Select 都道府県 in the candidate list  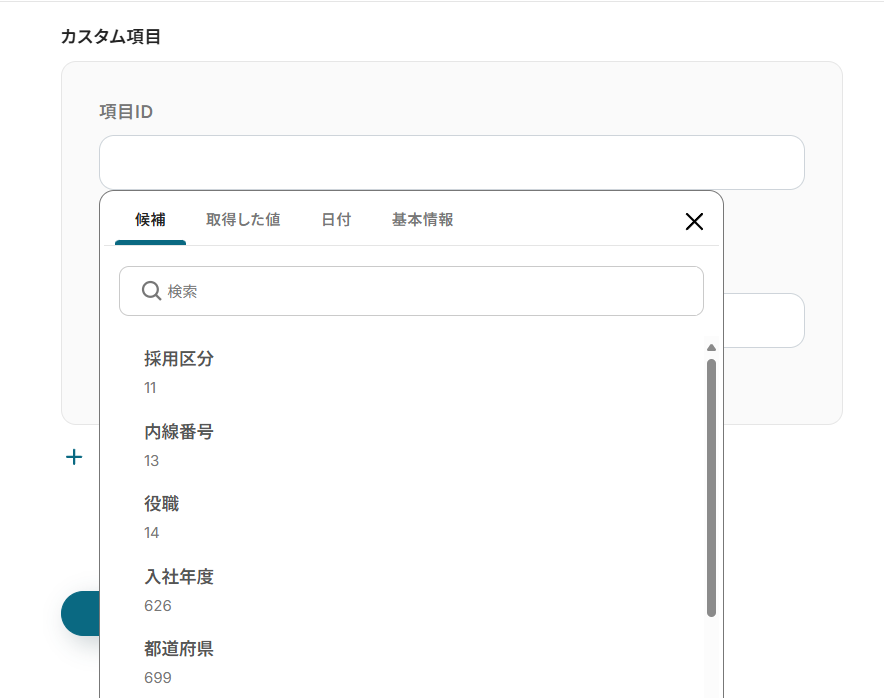[179, 650]
